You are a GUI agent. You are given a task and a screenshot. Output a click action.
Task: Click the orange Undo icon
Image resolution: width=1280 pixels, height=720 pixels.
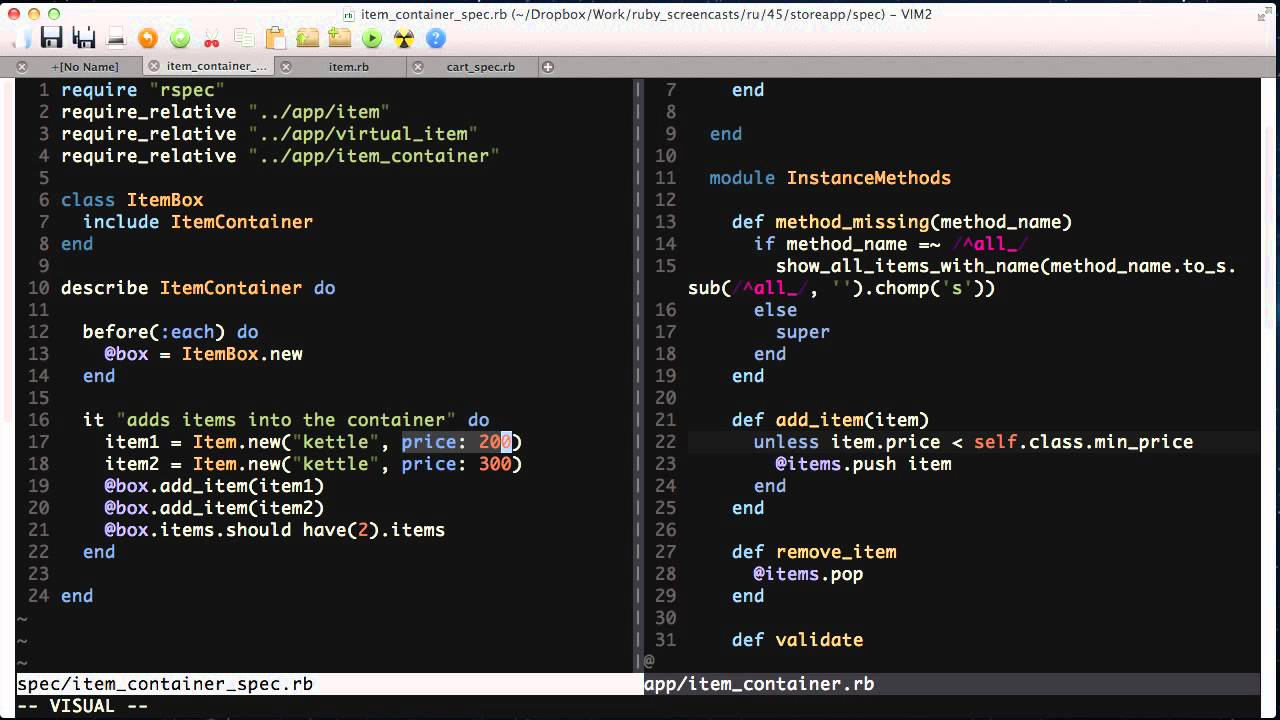tap(148, 38)
